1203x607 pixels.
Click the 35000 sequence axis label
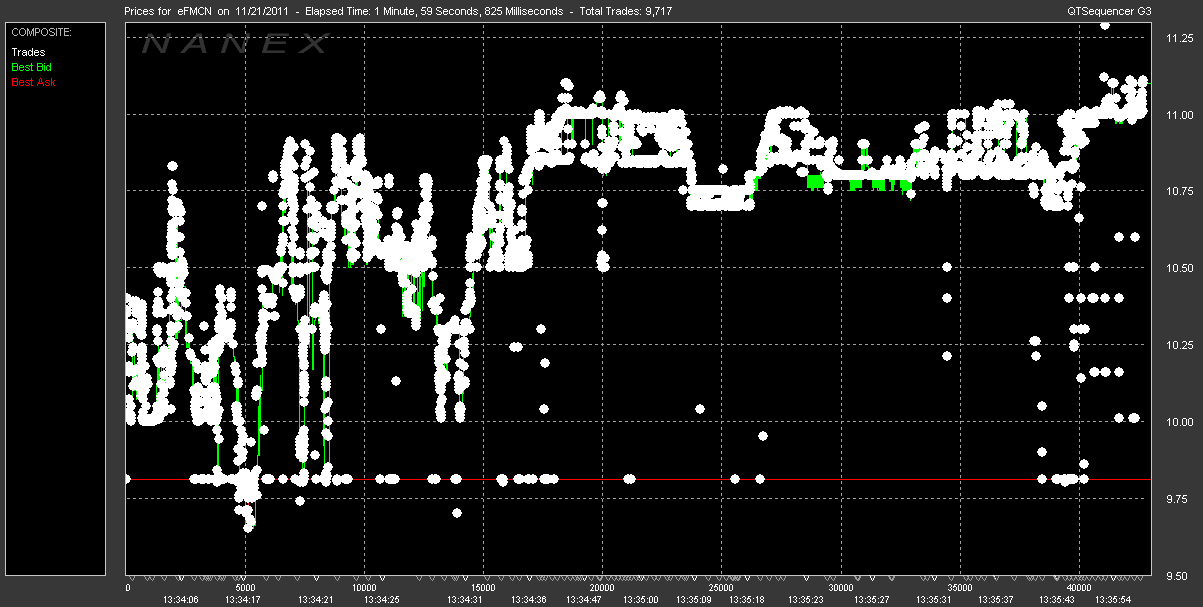coord(960,588)
